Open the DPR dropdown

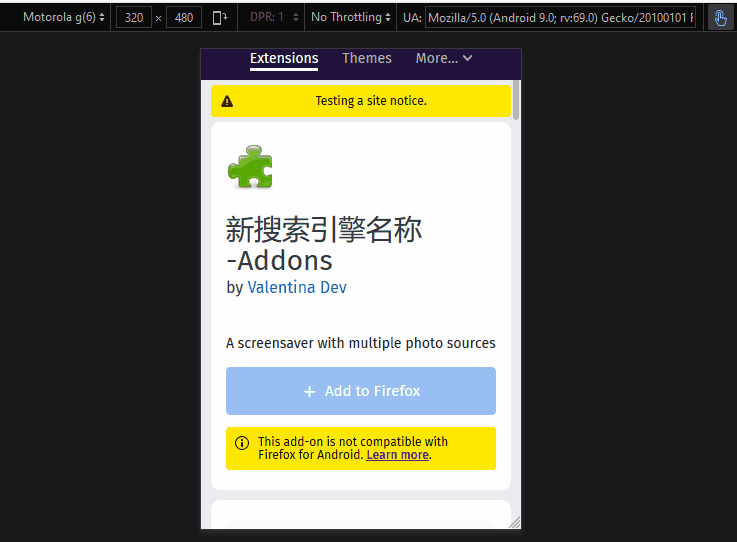(274, 17)
